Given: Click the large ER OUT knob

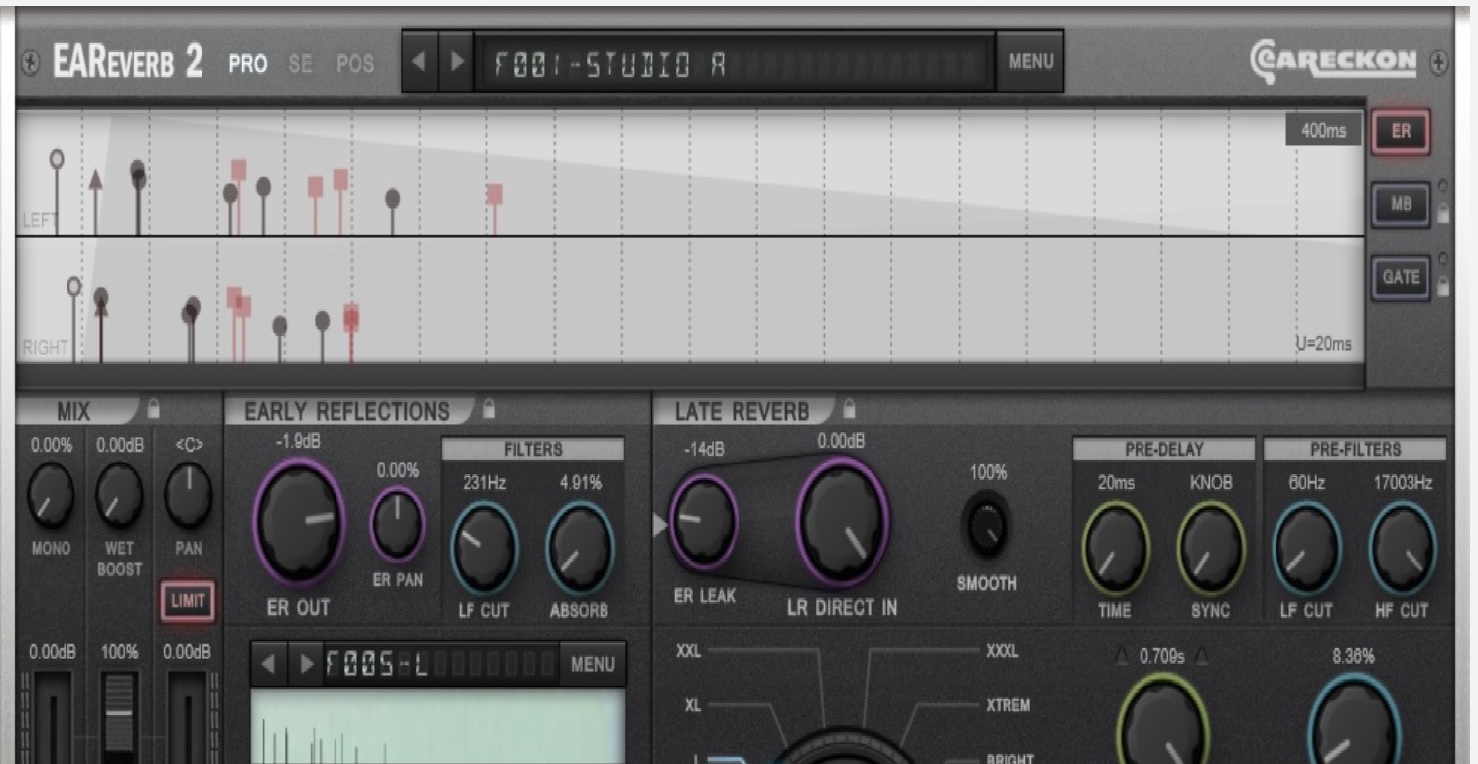Looking at the screenshot, I should click(299, 520).
